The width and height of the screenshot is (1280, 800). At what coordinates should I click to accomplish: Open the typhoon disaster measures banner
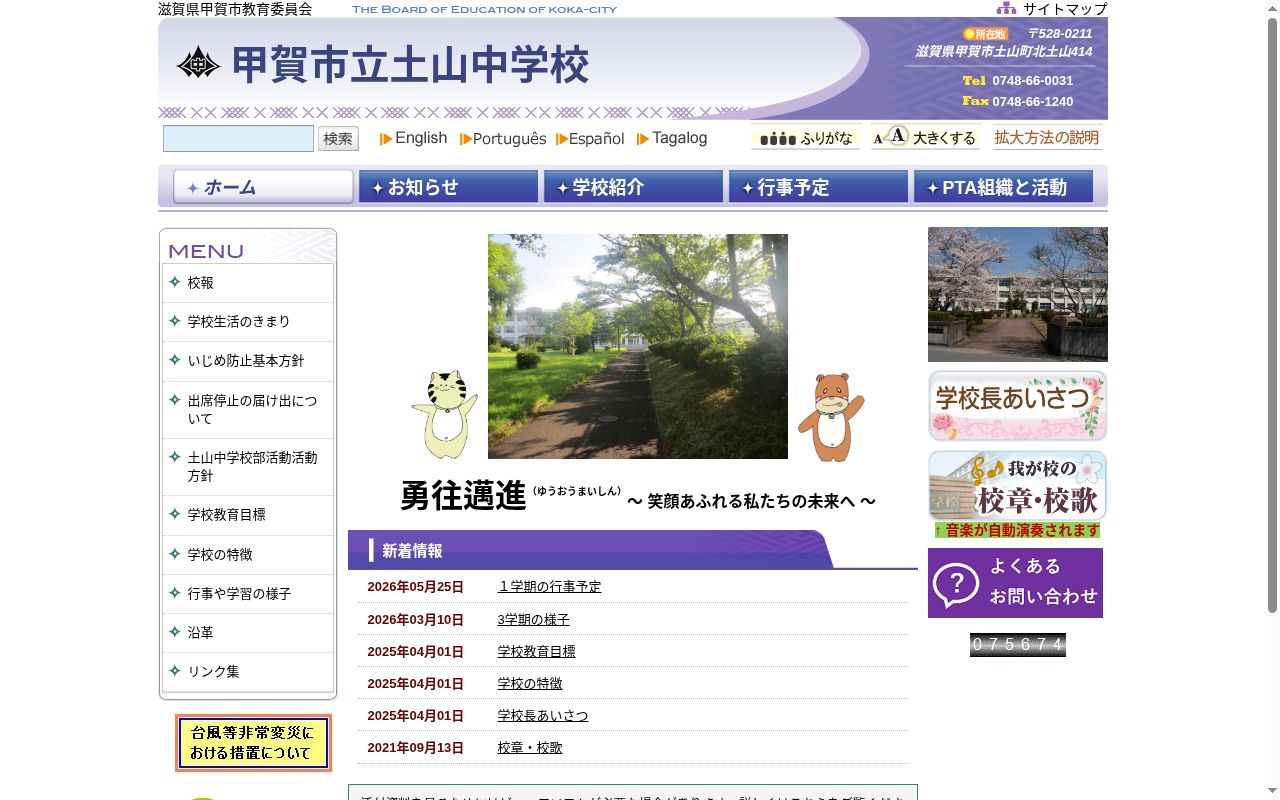click(x=253, y=743)
